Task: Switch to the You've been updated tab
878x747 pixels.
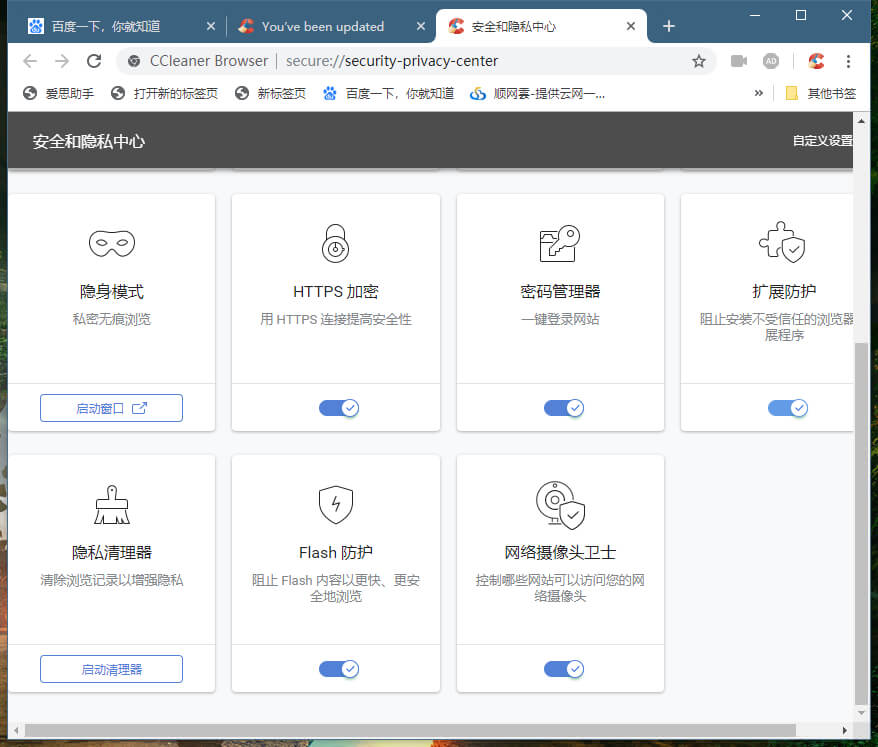Action: (330, 26)
